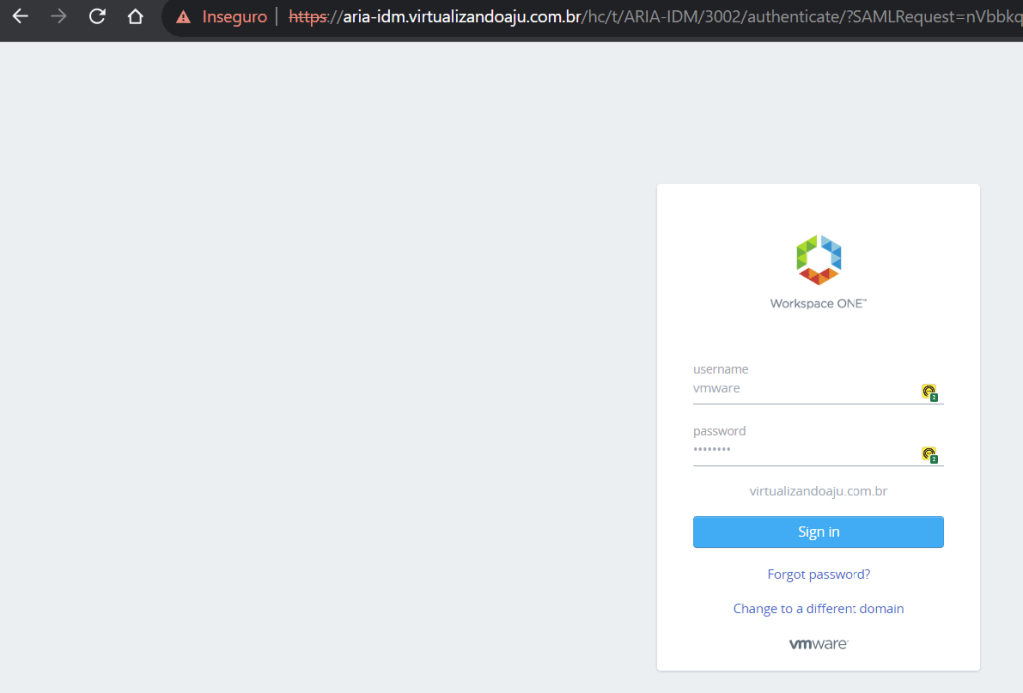Screen dimensions: 1023x693
Task: Reload the current page
Action: tap(97, 17)
